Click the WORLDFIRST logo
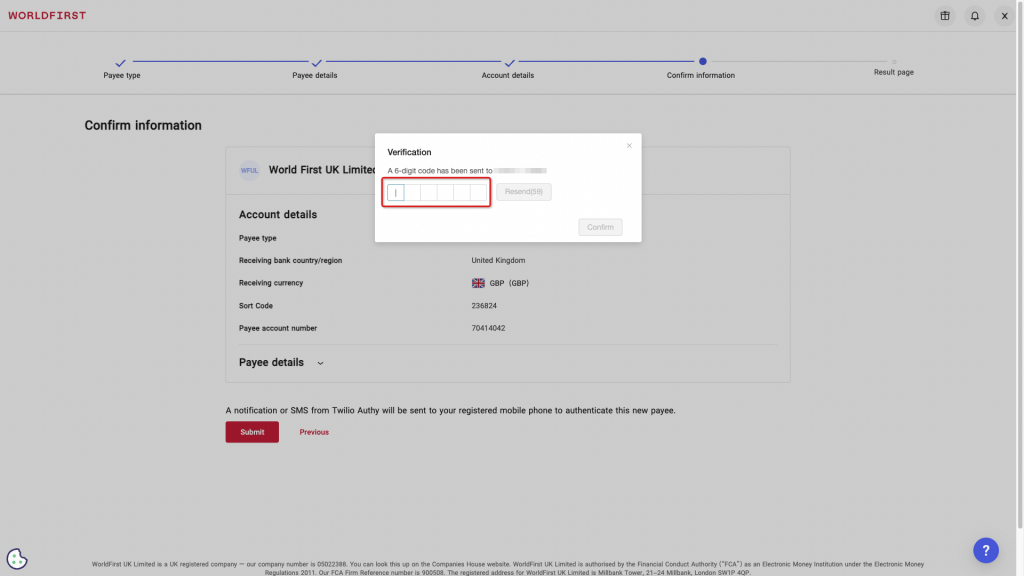The width and height of the screenshot is (1024, 576). coord(46,15)
